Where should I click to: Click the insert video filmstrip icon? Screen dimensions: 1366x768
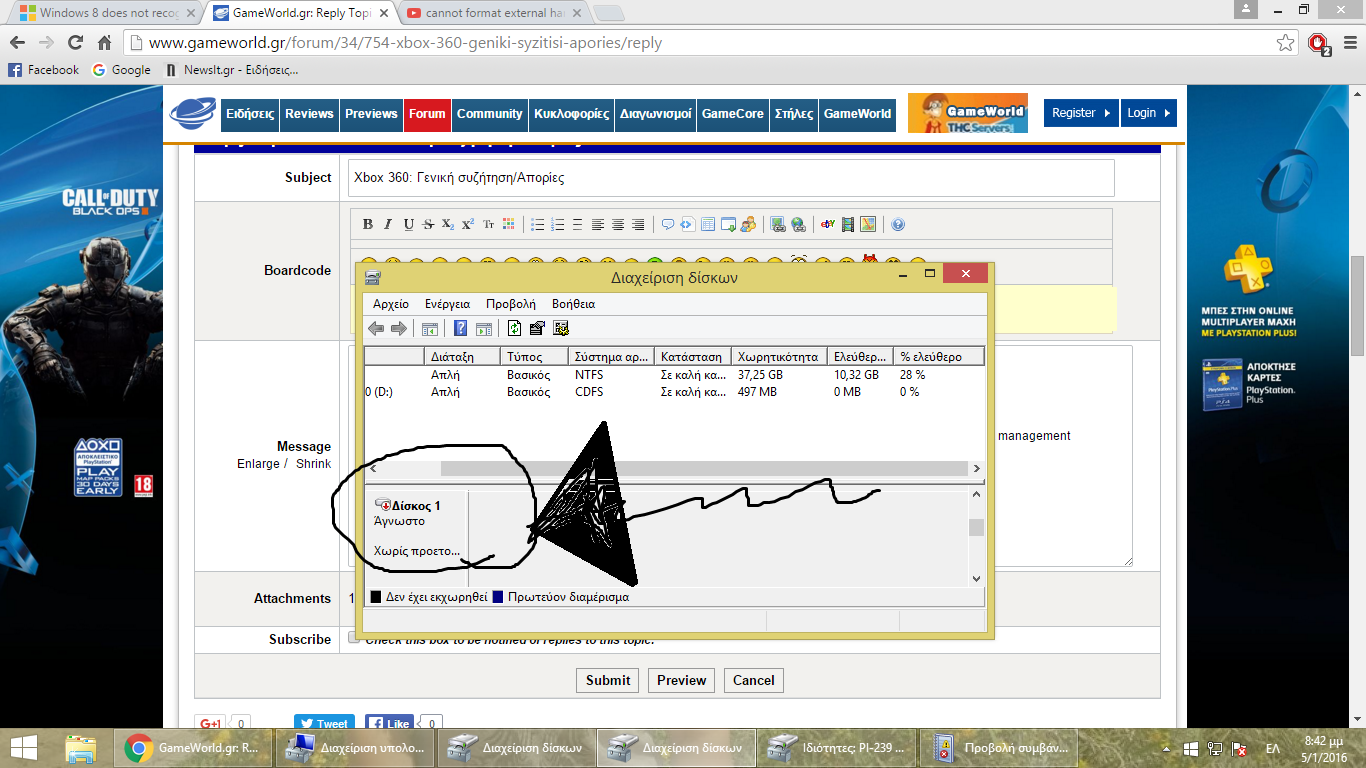click(x=848, y=225)
